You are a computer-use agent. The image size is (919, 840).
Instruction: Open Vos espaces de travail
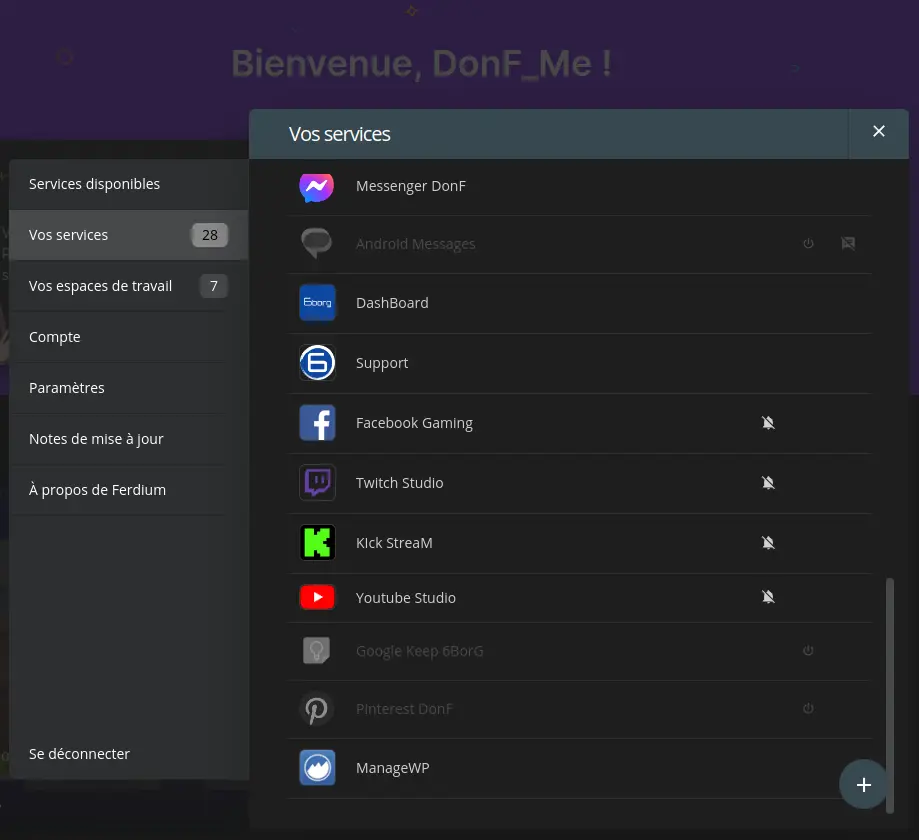[x=128, y=286]
